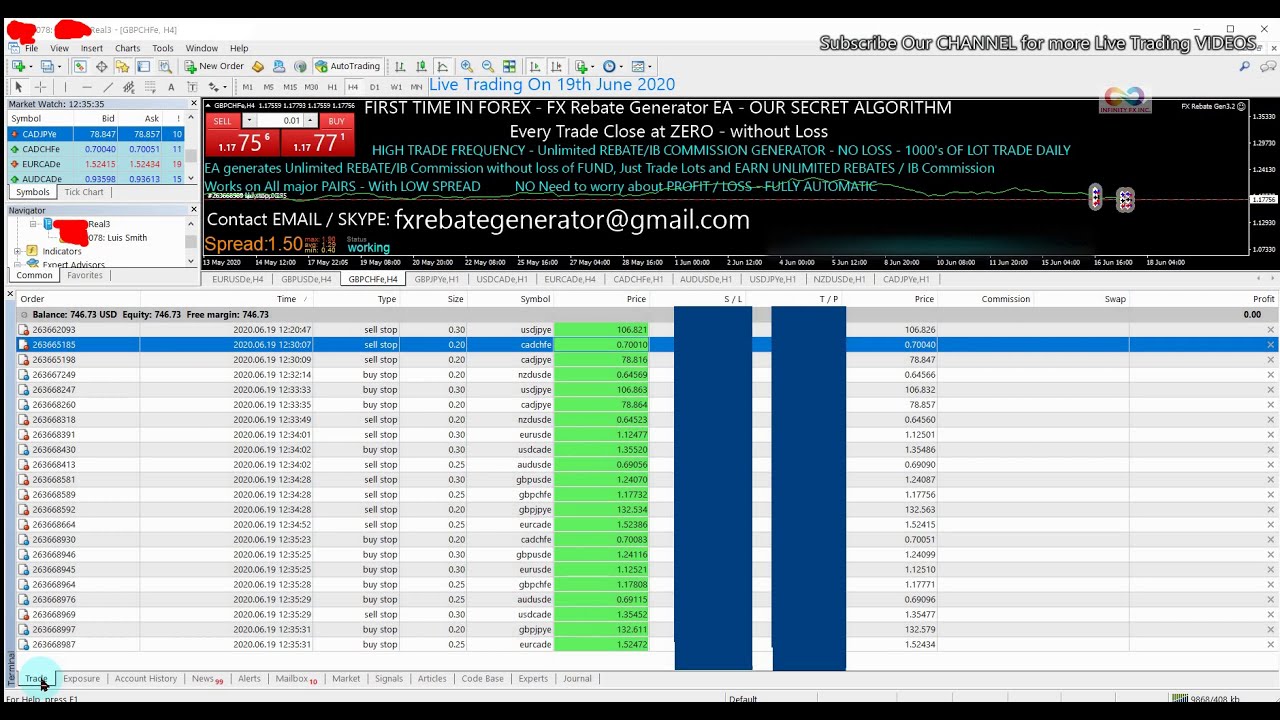Zoom in on the chart
1280x720 pixels.
click(467, 66)
